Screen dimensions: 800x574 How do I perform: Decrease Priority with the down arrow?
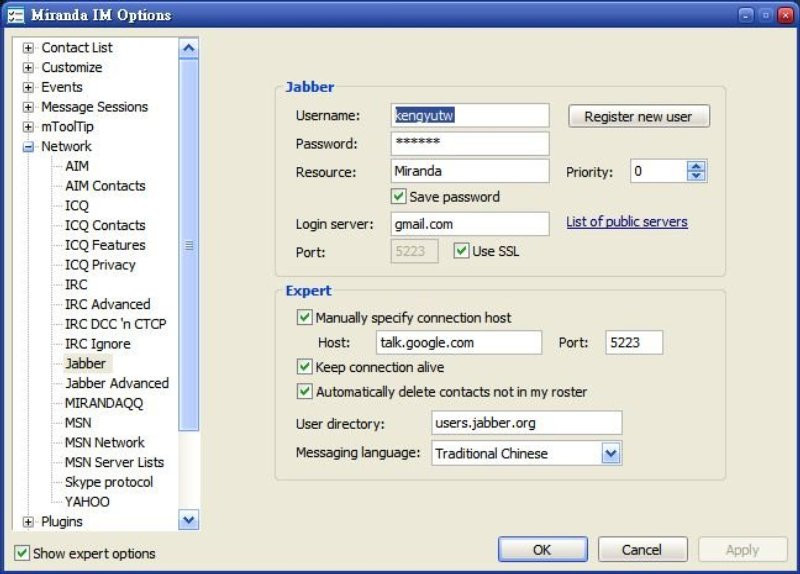696,176
